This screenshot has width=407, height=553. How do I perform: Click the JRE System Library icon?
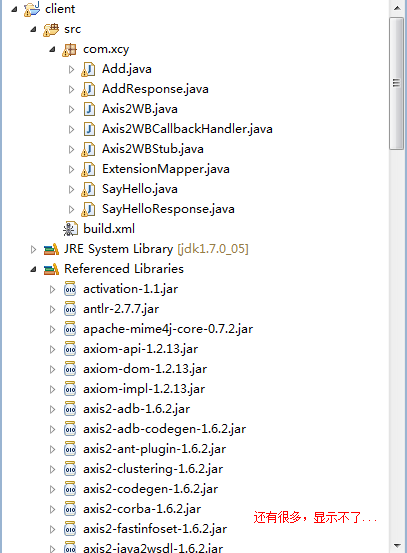51,249
